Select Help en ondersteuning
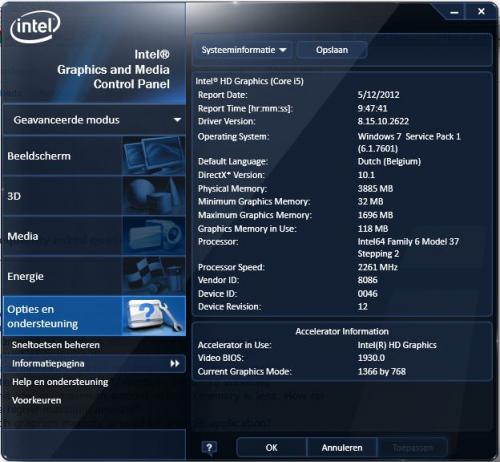Screen dimensions: 500x462 [x=60, y=382]
